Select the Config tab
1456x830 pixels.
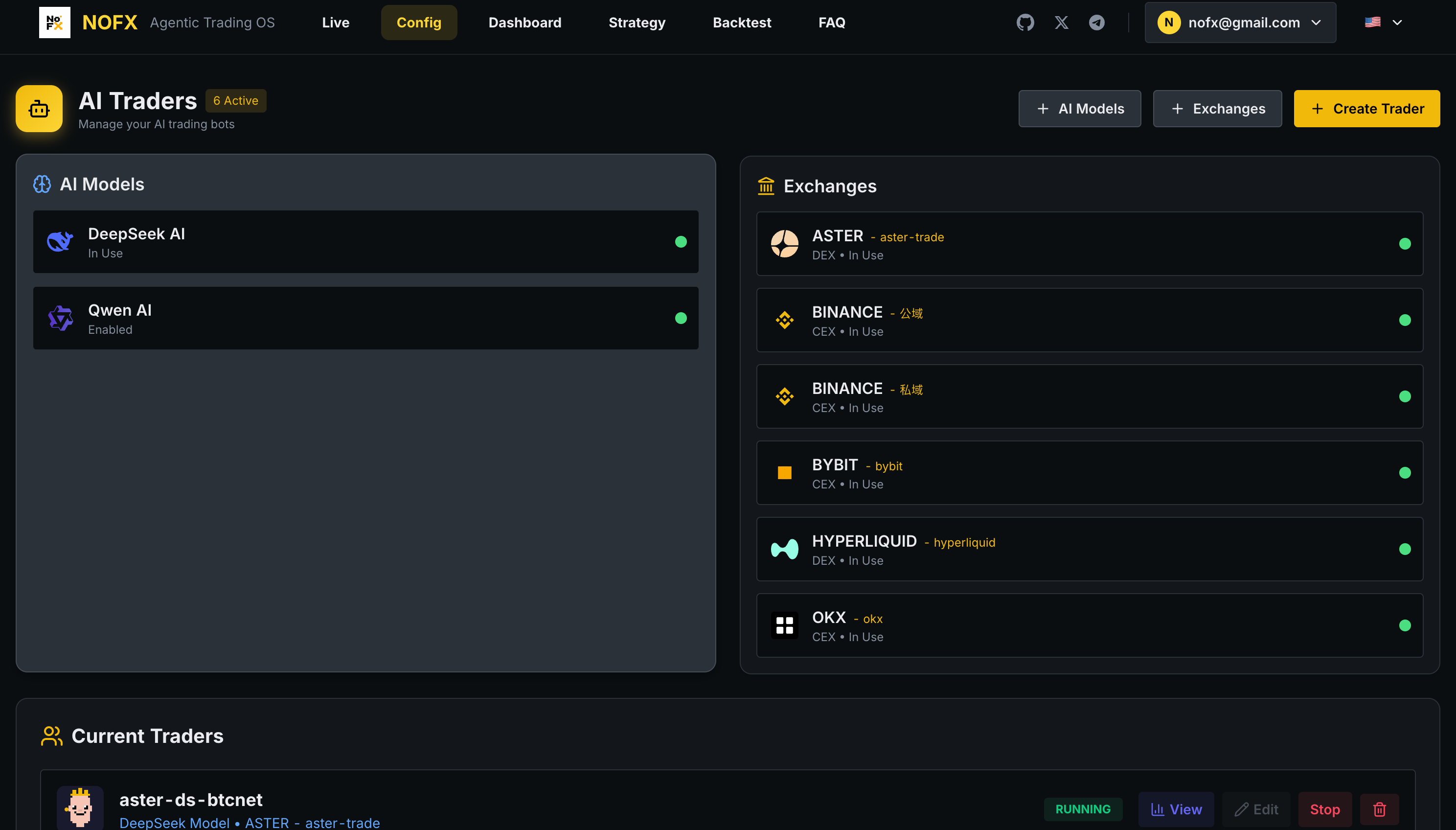[x=419, y=22]
